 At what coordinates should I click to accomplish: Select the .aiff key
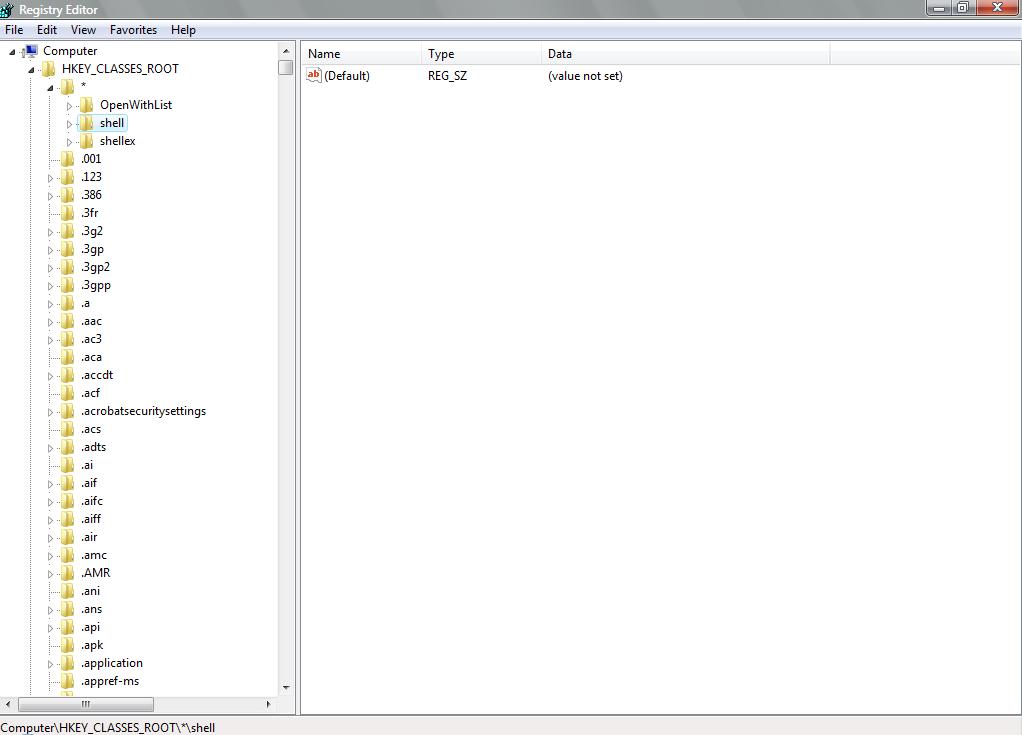click(91, 519)
